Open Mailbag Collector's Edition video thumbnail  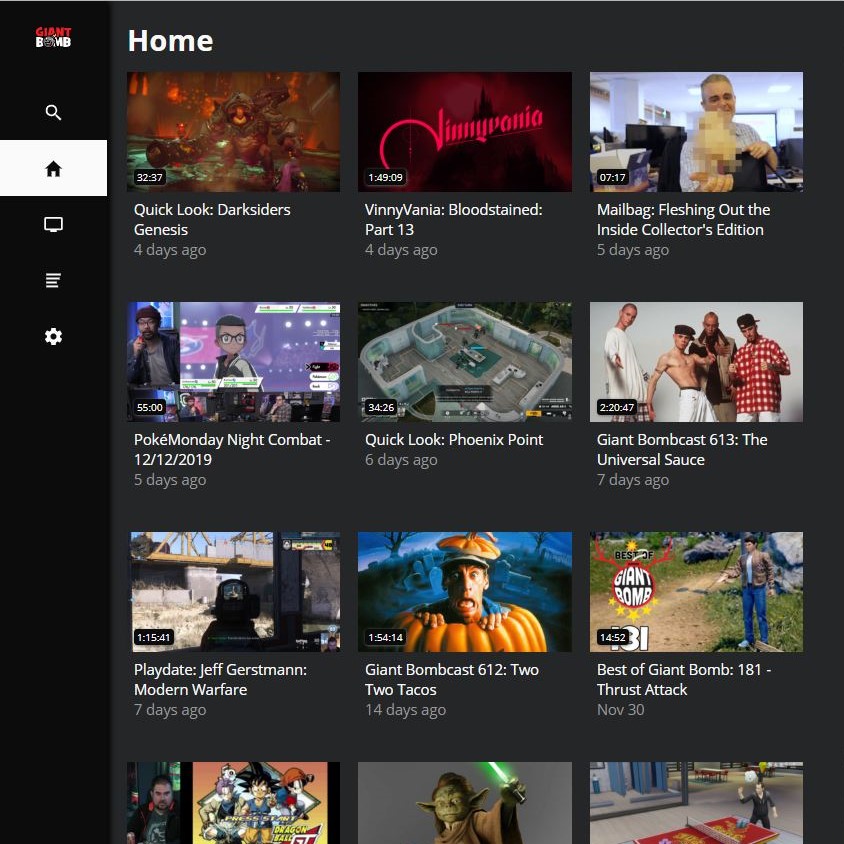tap(697, 132)
